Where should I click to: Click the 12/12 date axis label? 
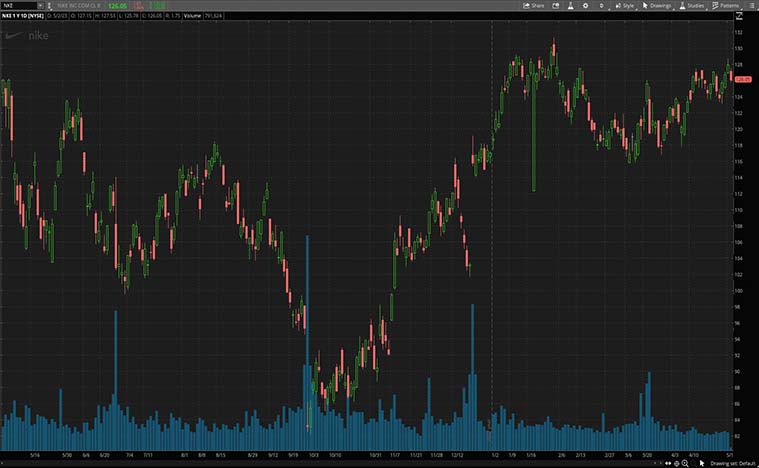457,455
